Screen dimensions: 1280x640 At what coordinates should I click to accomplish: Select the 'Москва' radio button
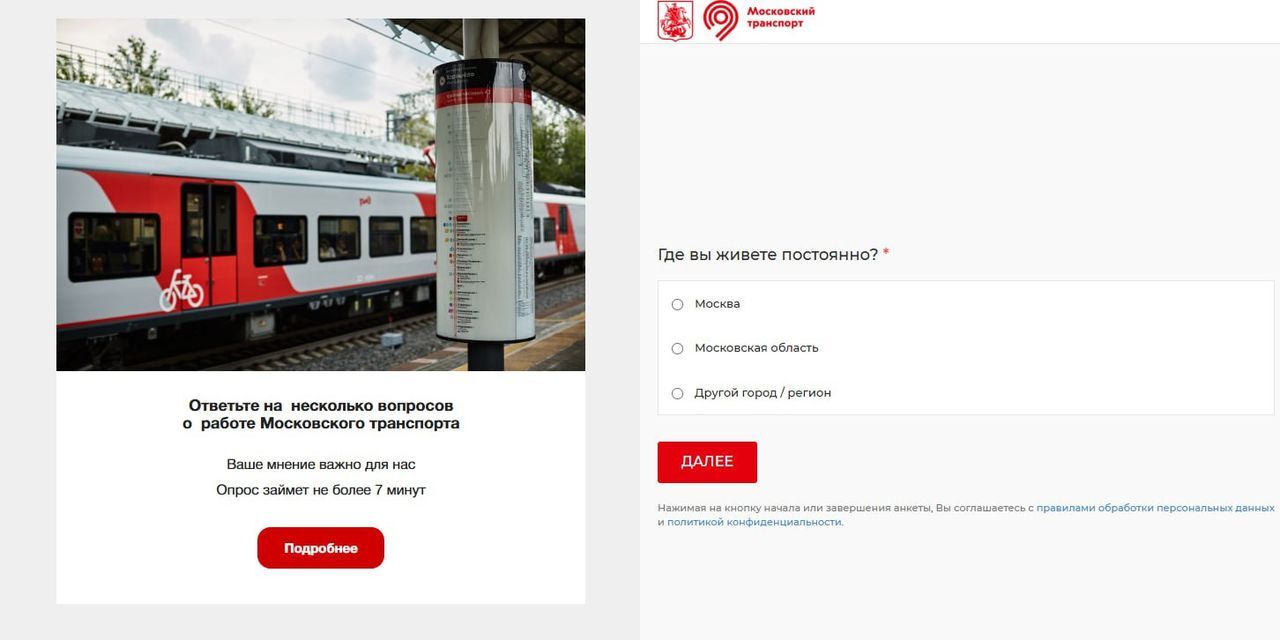tap(677, 304)
